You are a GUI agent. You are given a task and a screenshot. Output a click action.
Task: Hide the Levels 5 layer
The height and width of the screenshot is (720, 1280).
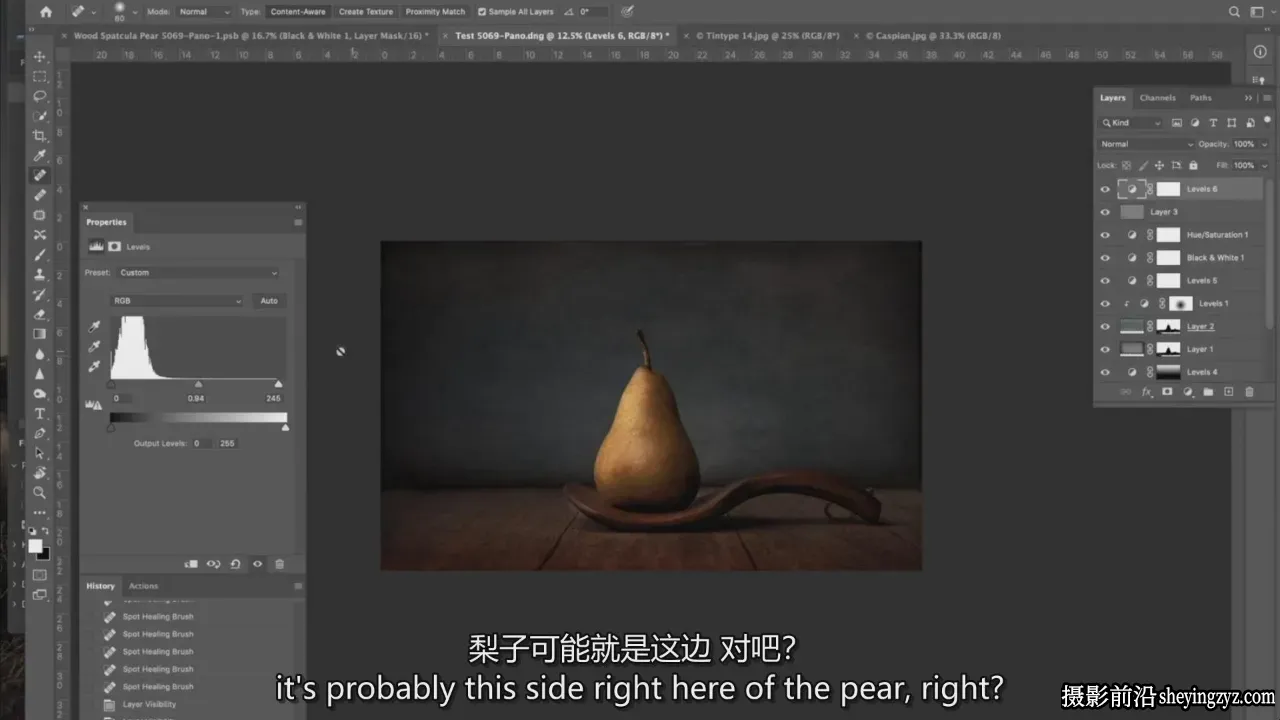point(1105,281)
